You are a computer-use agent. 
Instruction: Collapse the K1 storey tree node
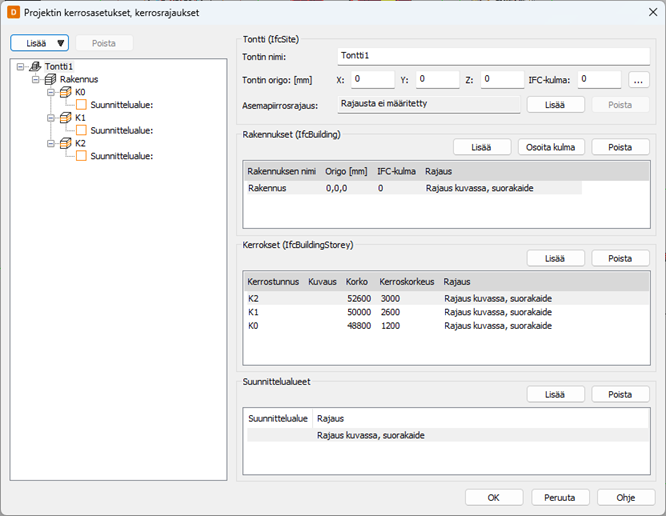50,118
